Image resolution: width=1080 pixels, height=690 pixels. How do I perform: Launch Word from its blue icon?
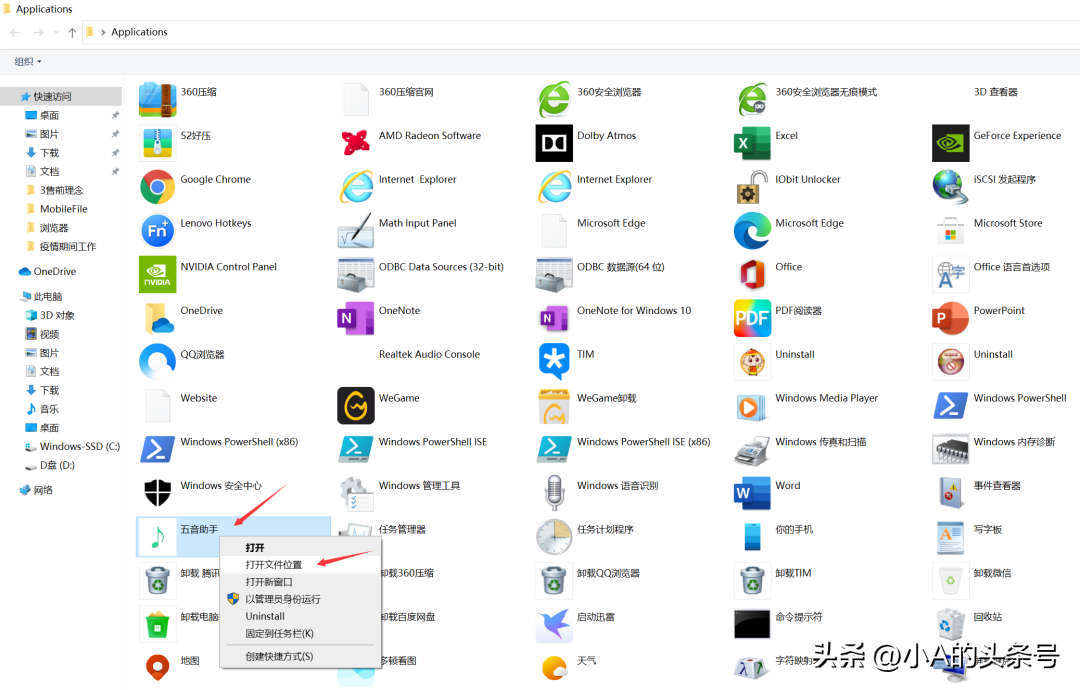point(752,493)
